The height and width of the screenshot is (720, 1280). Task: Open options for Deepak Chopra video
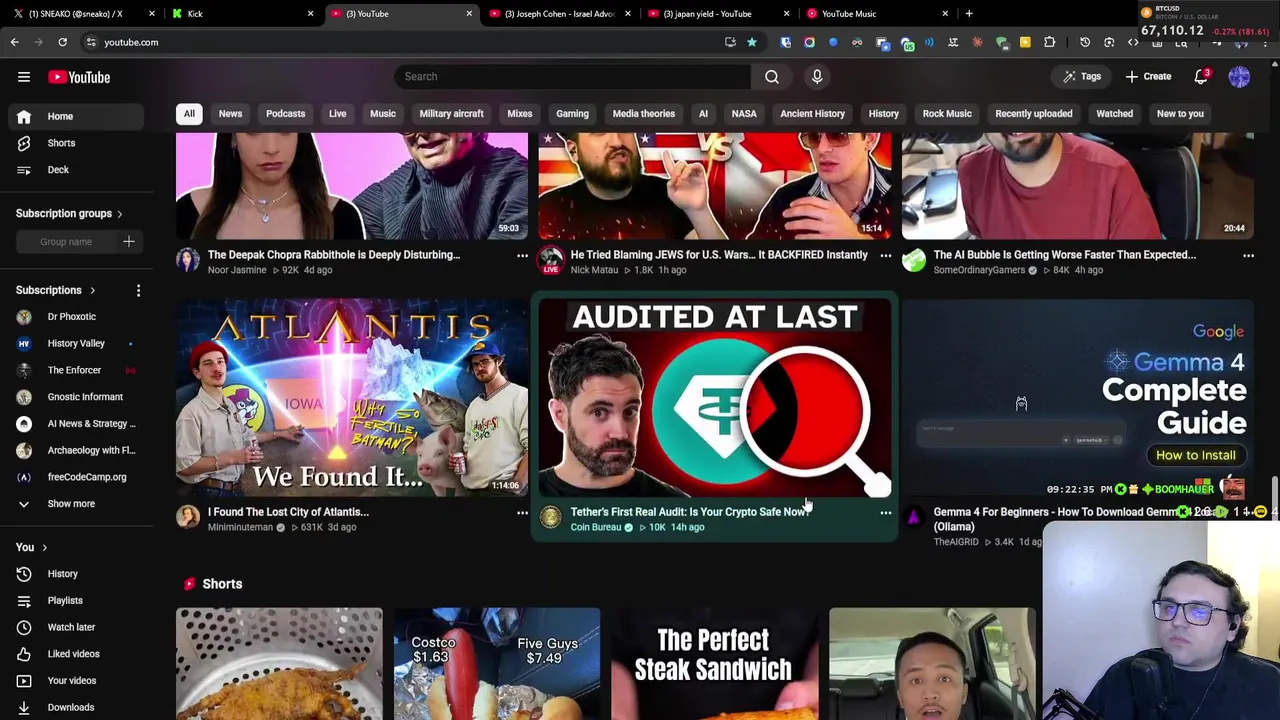pyautogui.click(x=522, y=256)
